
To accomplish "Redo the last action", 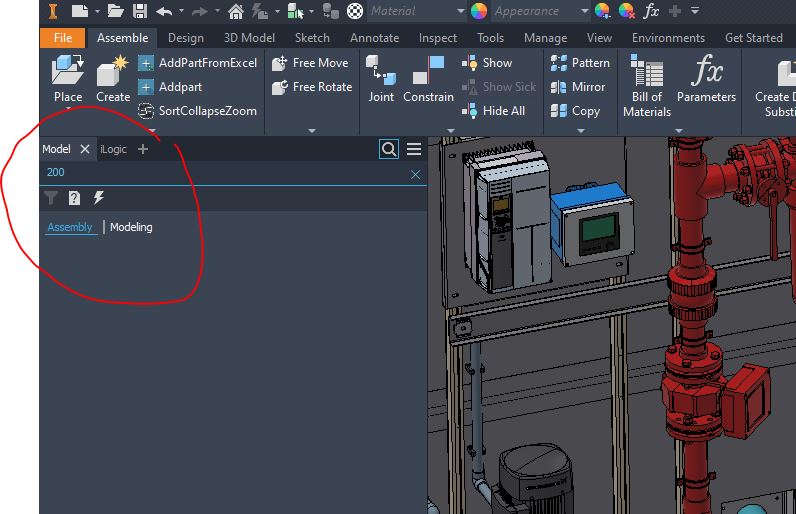I will pyautogui.click(x=200, y=11).
